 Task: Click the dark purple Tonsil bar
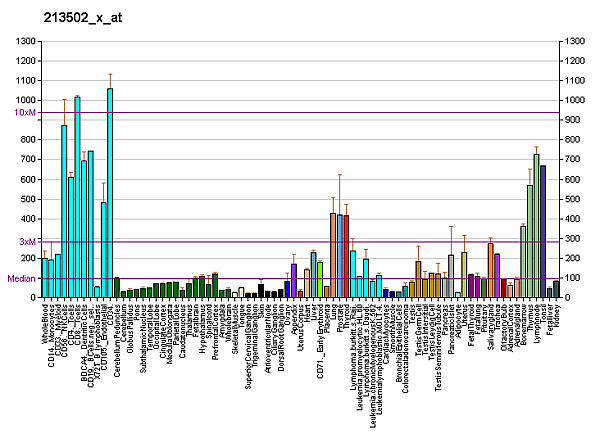pyautogui.click(x=543, y=231)
